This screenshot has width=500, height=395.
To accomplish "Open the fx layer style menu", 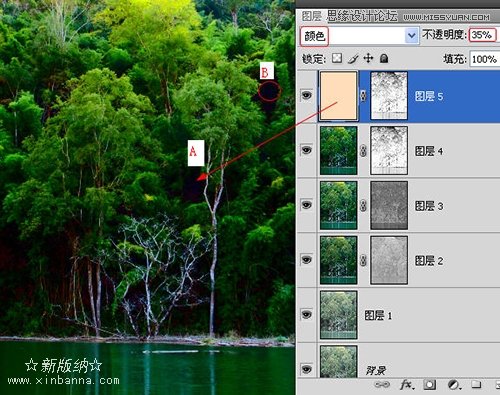I will pos(407,385).
